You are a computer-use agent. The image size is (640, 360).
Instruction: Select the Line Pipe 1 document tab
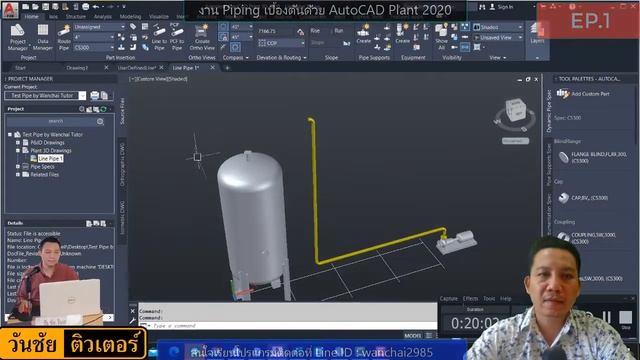(x=186, y=68)
